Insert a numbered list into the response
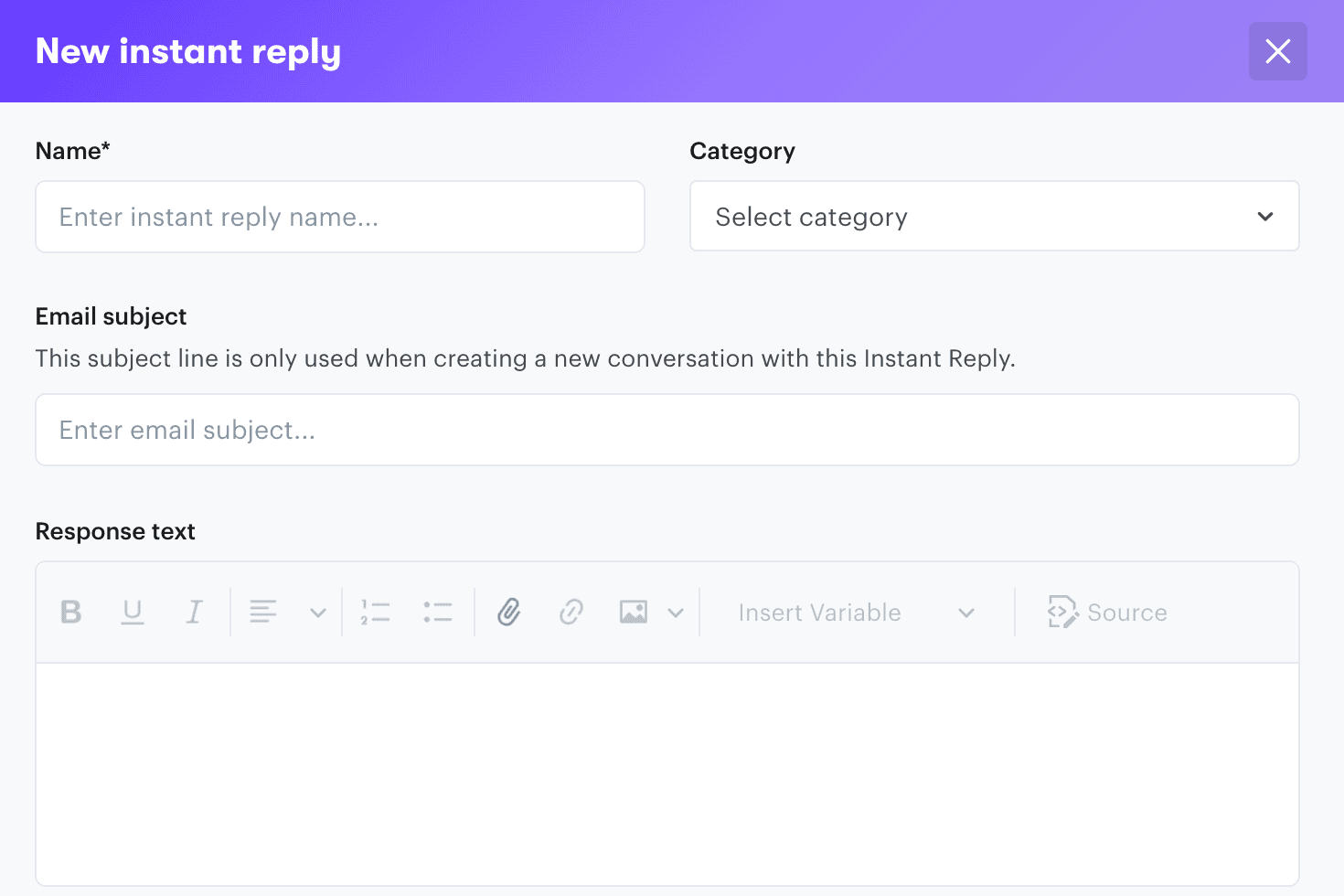The height and width of the screenshot is (896, 1344). coord(375,612)
